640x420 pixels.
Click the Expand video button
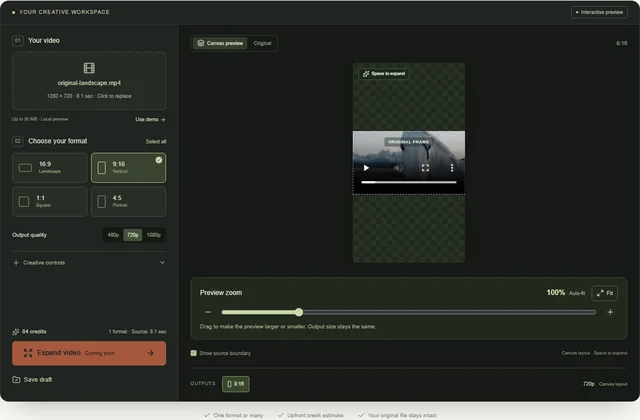coord(89,353)
